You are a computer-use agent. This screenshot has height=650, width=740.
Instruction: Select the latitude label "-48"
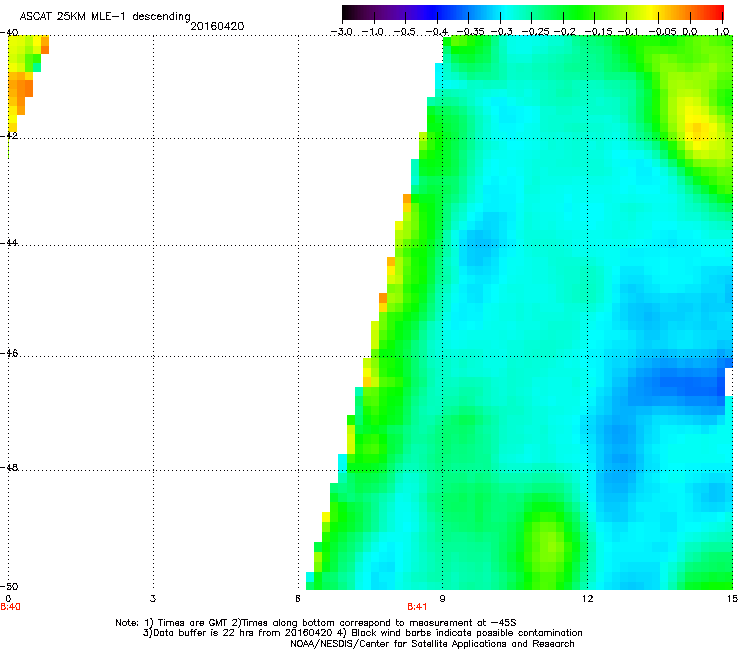coord(9,468)
